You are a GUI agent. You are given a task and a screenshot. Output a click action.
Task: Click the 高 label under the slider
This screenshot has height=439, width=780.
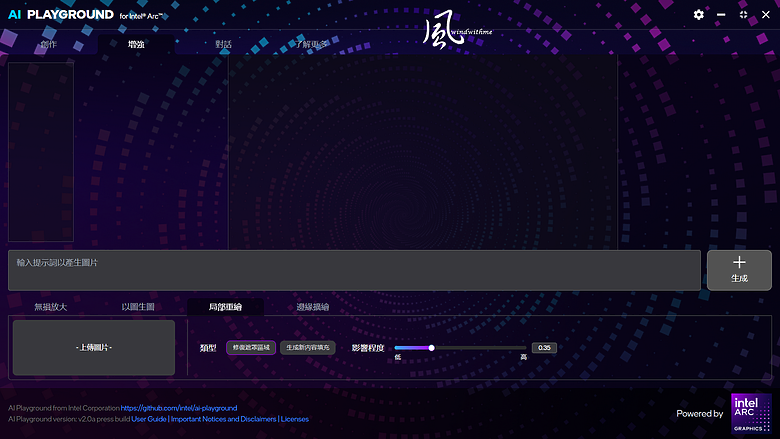click(x=523, y=357)
